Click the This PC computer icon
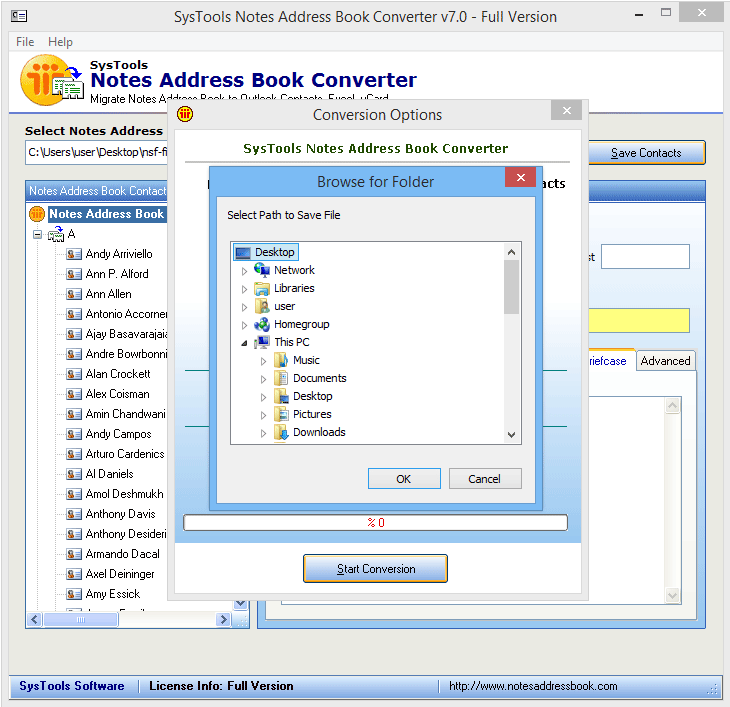Image resolution: width=730 pixels, height=707 pixels. [x=262, y=342]
